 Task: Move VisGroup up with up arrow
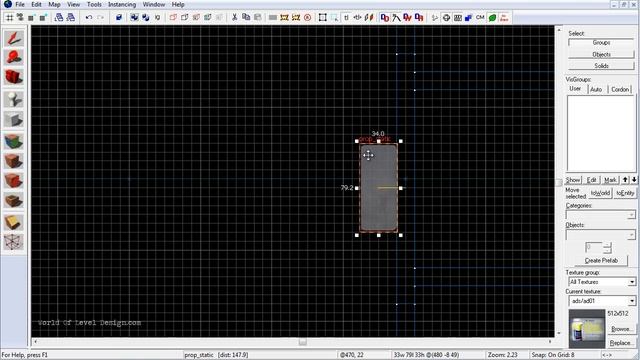[625, 180]
